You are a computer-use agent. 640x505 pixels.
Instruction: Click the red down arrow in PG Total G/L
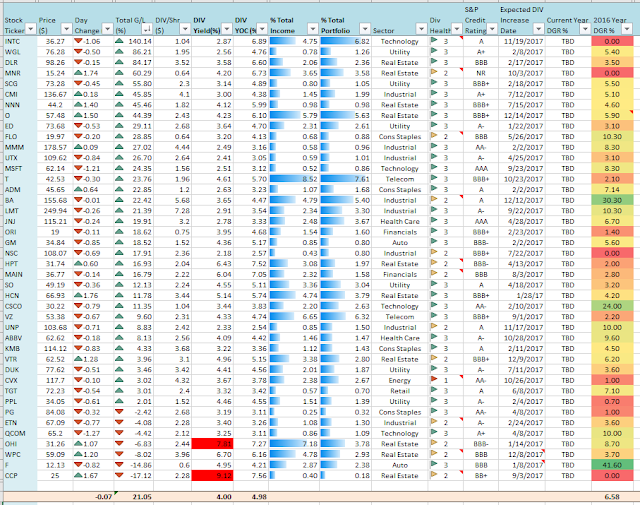coord(119,412)
